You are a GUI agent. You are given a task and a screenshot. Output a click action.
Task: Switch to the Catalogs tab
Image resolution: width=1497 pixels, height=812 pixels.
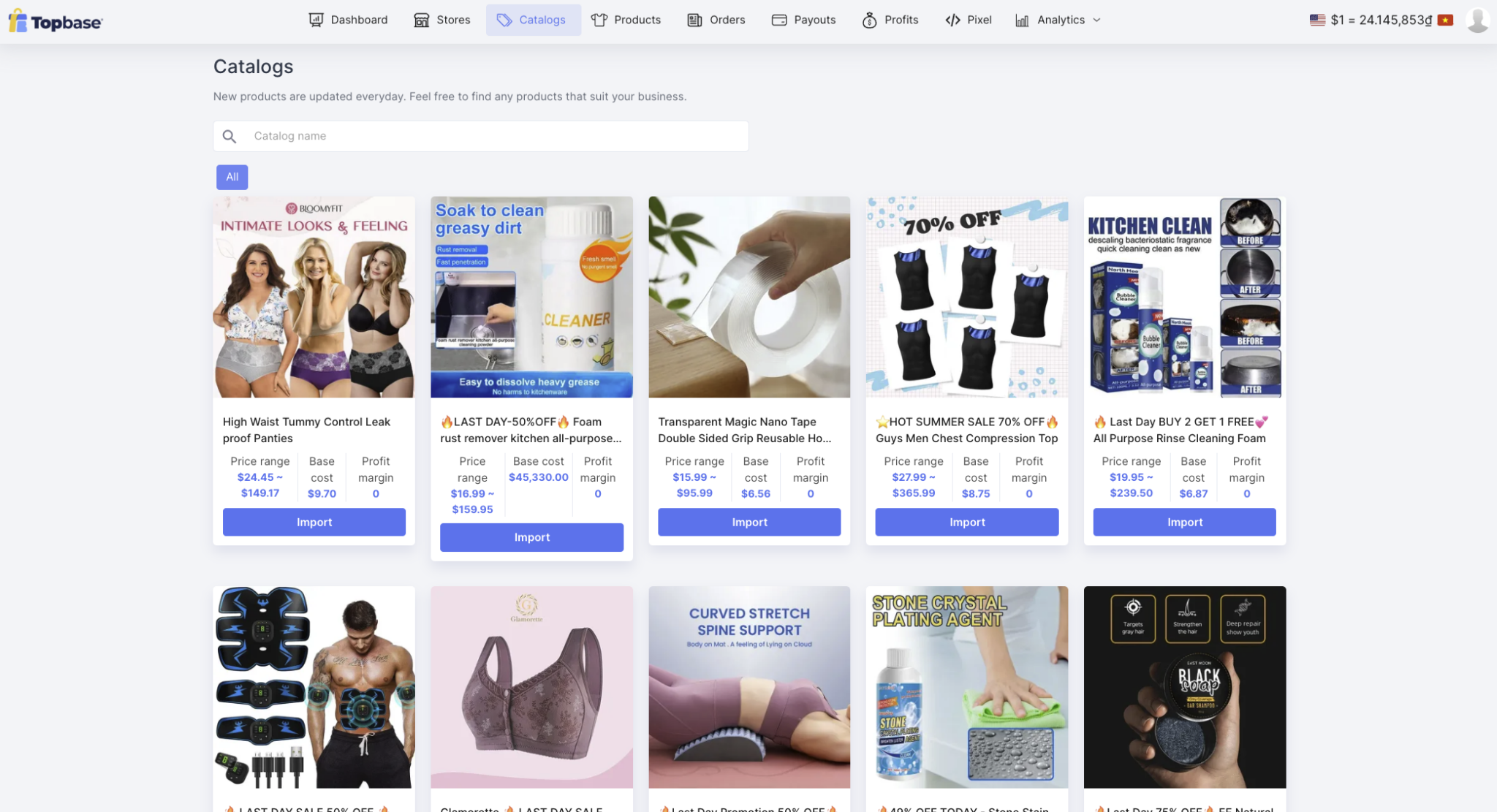(x=533, y=20)
